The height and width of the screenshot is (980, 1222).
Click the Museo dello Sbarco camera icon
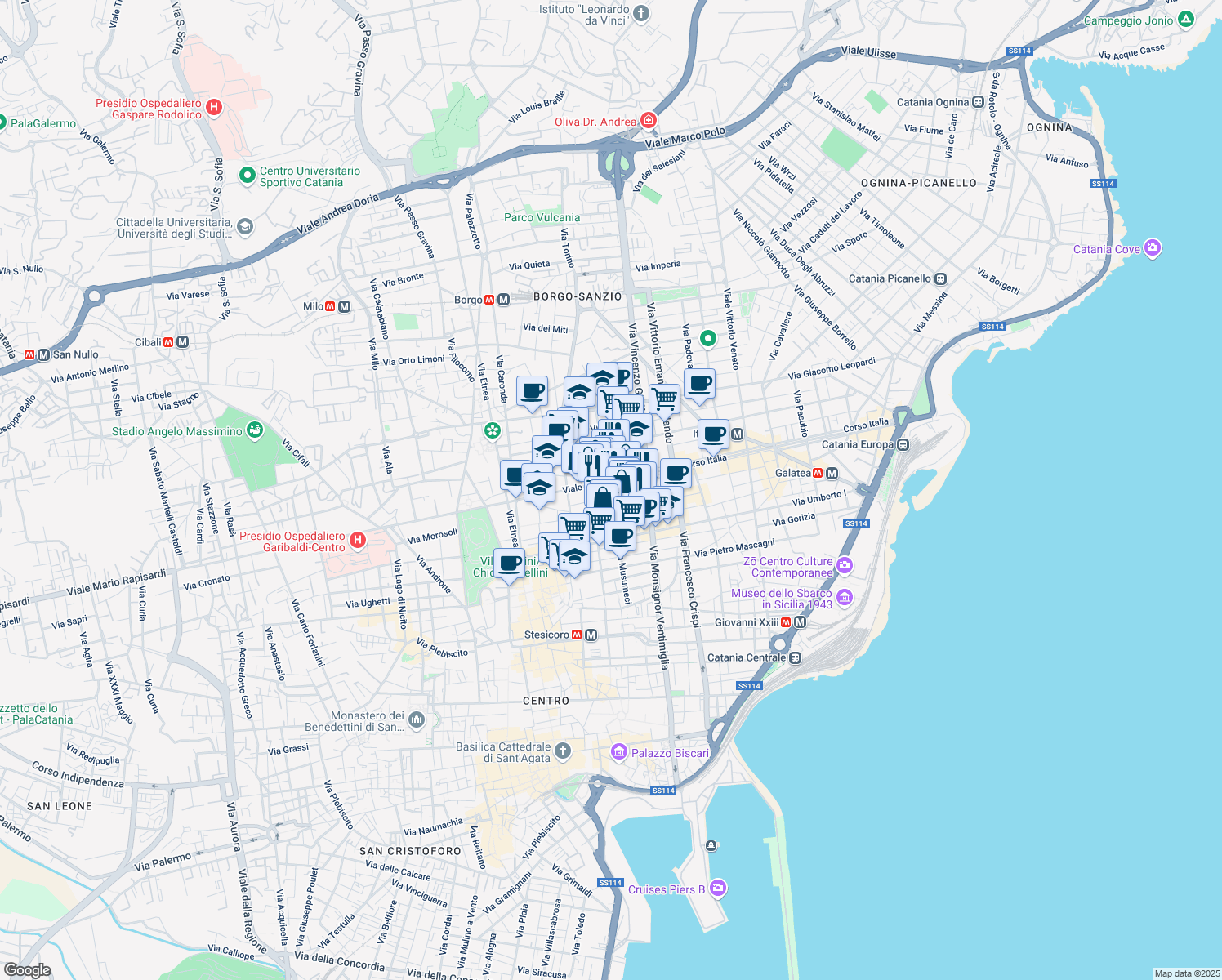[x=845, y=598]
